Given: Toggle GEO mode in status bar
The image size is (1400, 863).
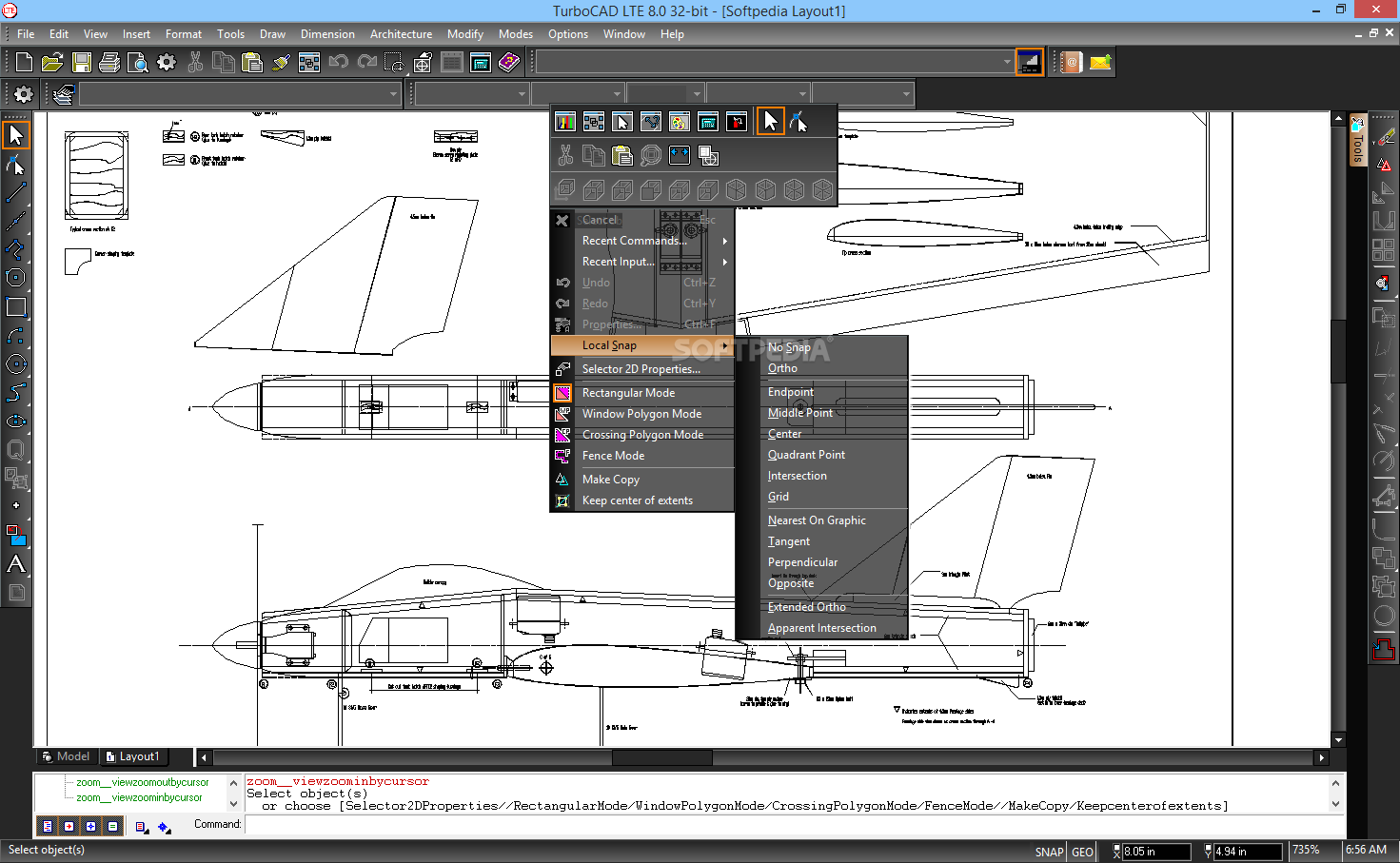Looking at the screenshot, I should coord(1082,852).
